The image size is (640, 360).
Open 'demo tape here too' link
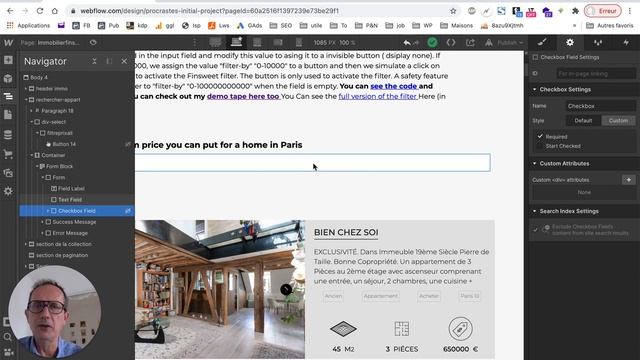pos(243,96)
